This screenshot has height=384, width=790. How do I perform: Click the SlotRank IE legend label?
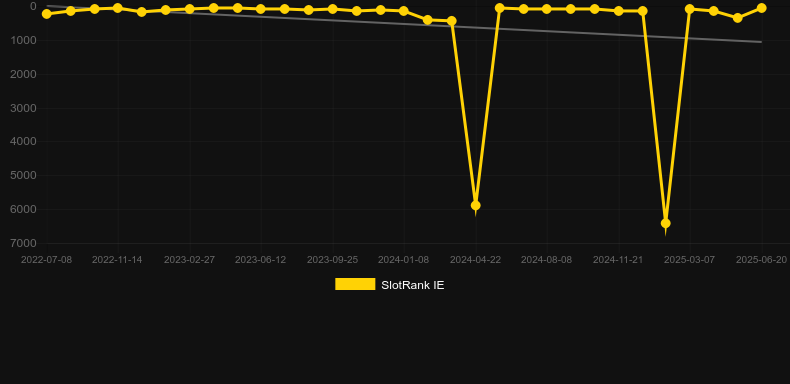point(413,285)
